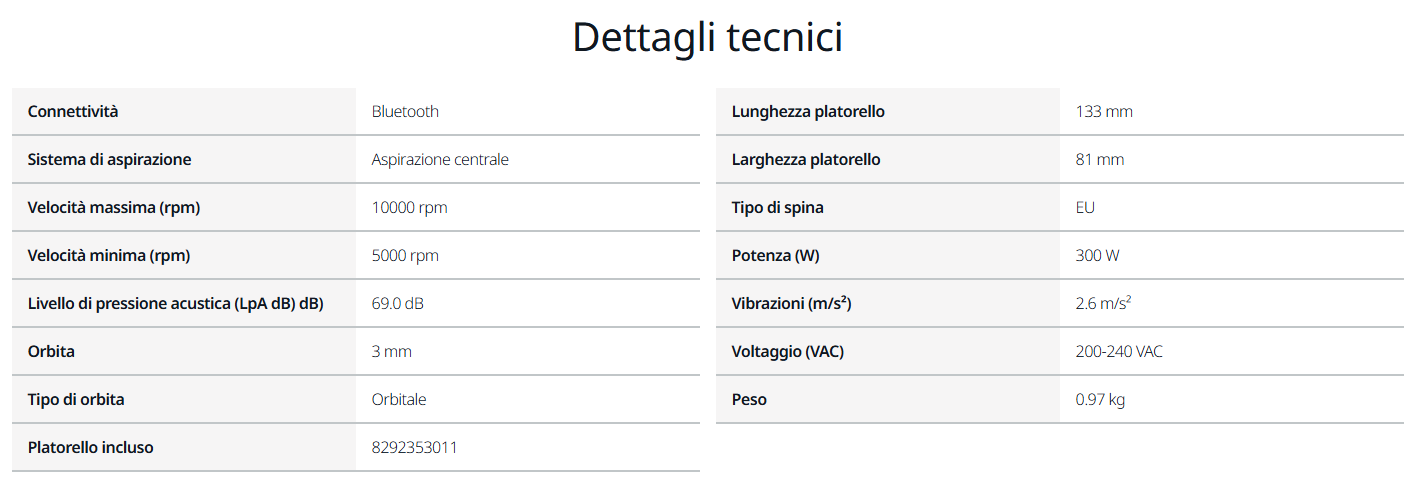Click the 69.0 dB value
The image size is (1421, 494).
tap(397, 304)
